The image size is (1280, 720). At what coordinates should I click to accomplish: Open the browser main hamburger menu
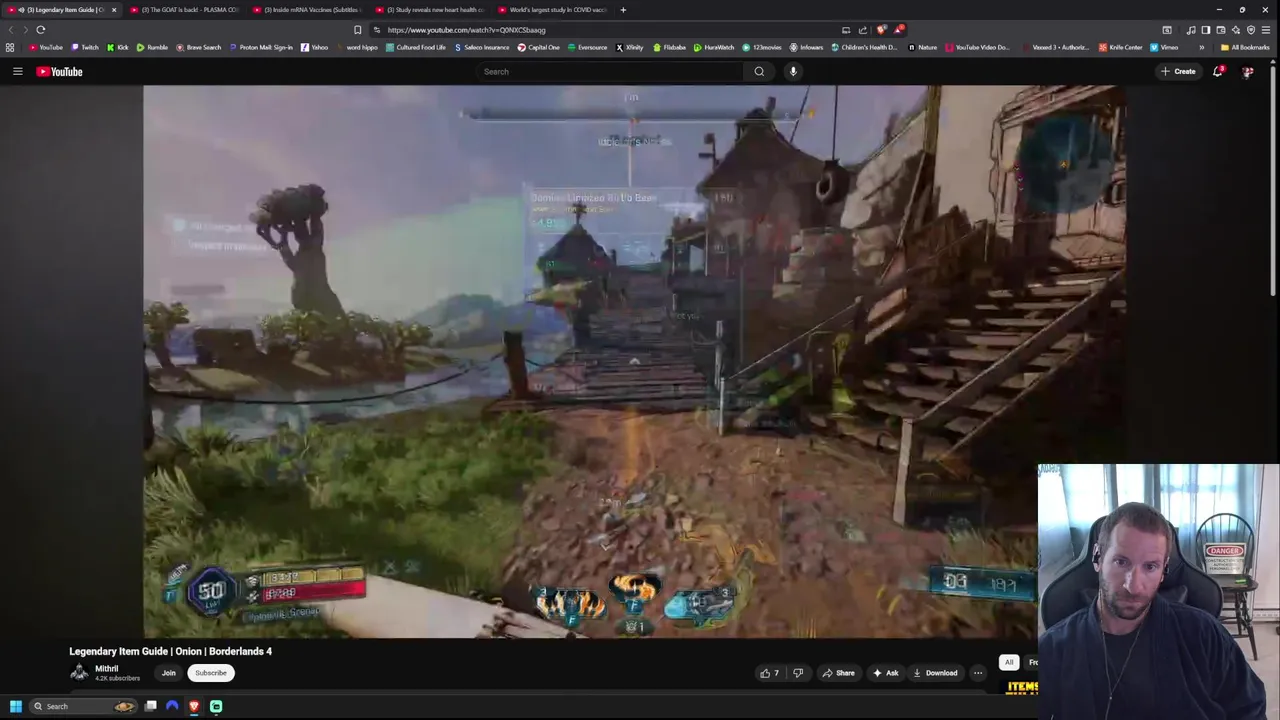tap(1266, 30)
